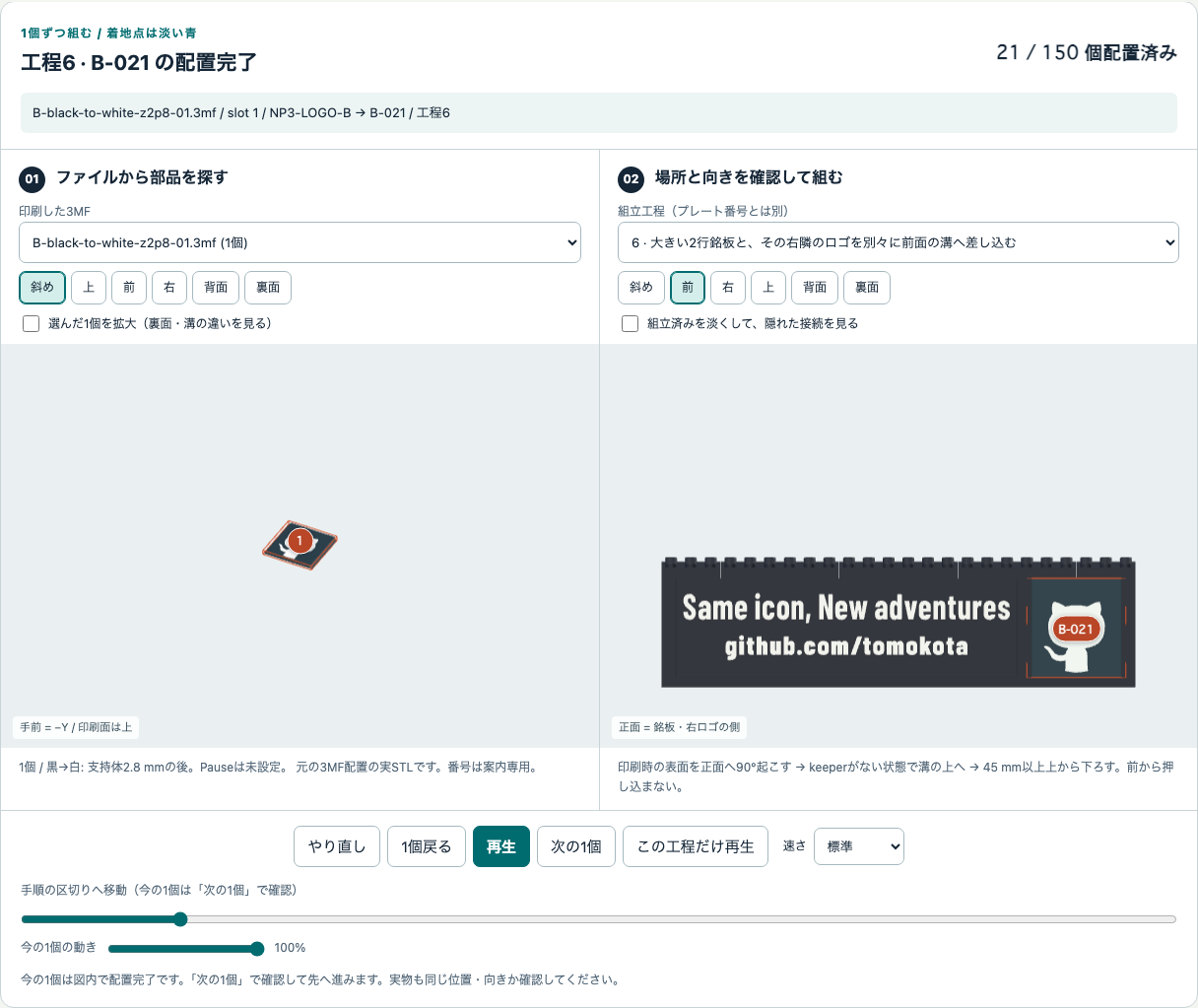The height and width of the screenshot is (1008, 1198).
Task: Select the 斜め view in the parts panel
Action: tap(42, 288)
